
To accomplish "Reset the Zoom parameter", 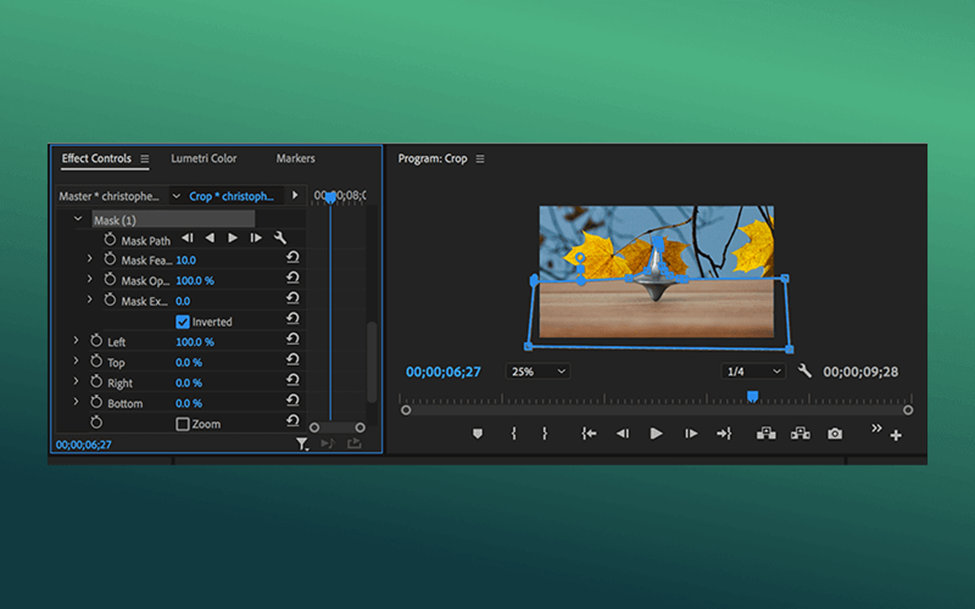I will [x=292, y=422].
